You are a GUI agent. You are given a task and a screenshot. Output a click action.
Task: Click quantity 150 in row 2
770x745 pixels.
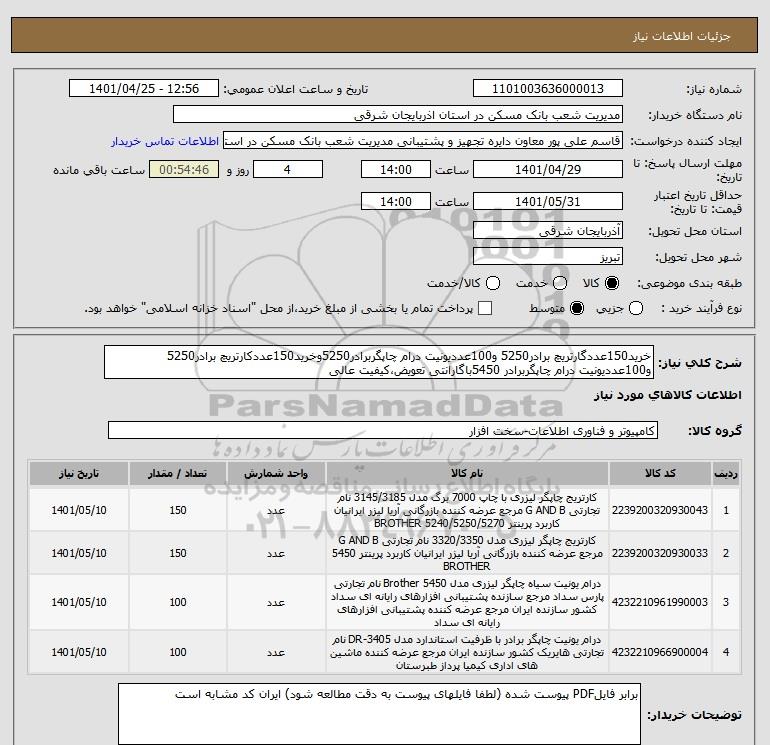tap(178, 553)
